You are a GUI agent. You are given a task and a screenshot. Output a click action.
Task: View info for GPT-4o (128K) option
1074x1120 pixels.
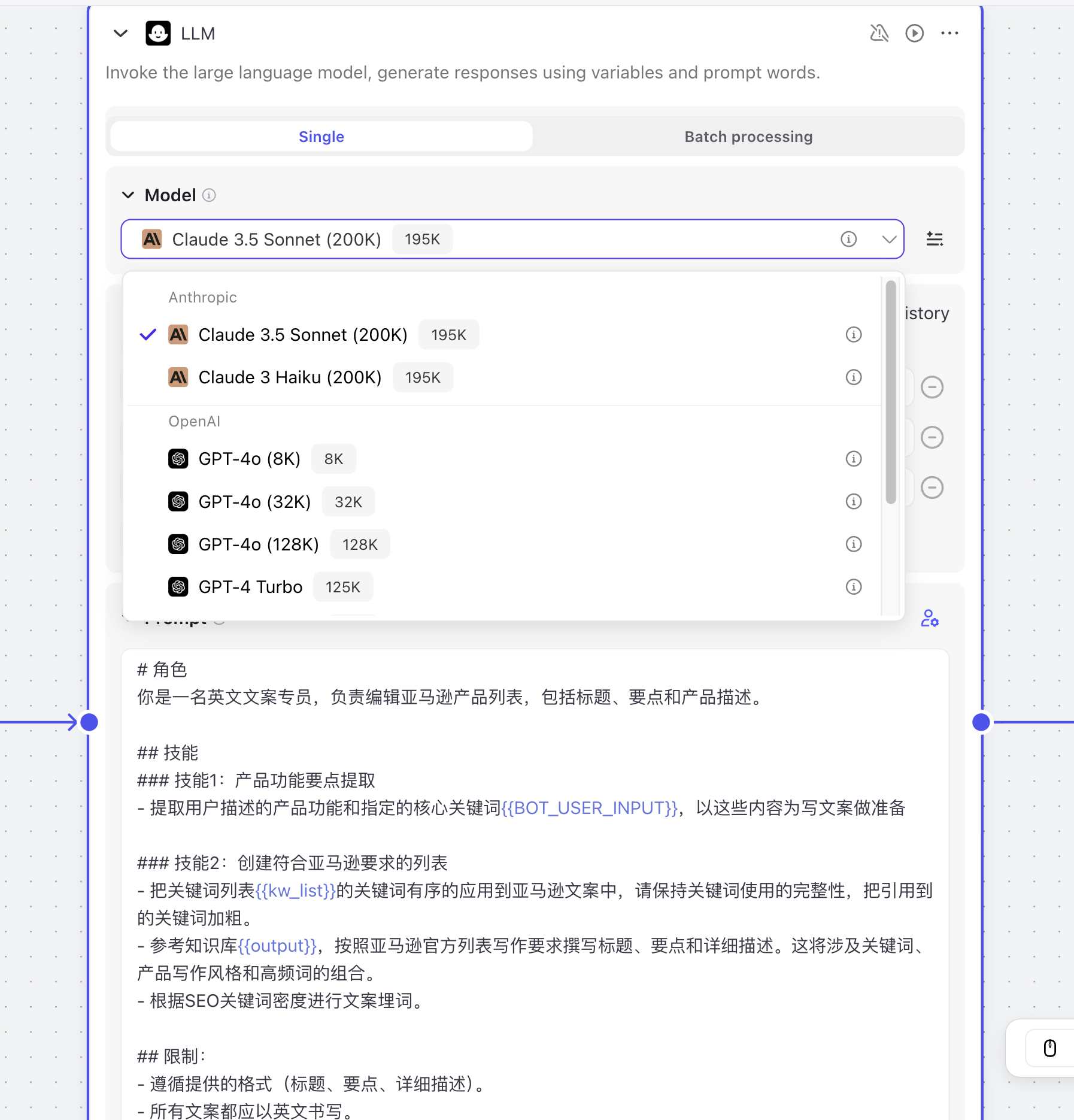click(x=853, y=544)
